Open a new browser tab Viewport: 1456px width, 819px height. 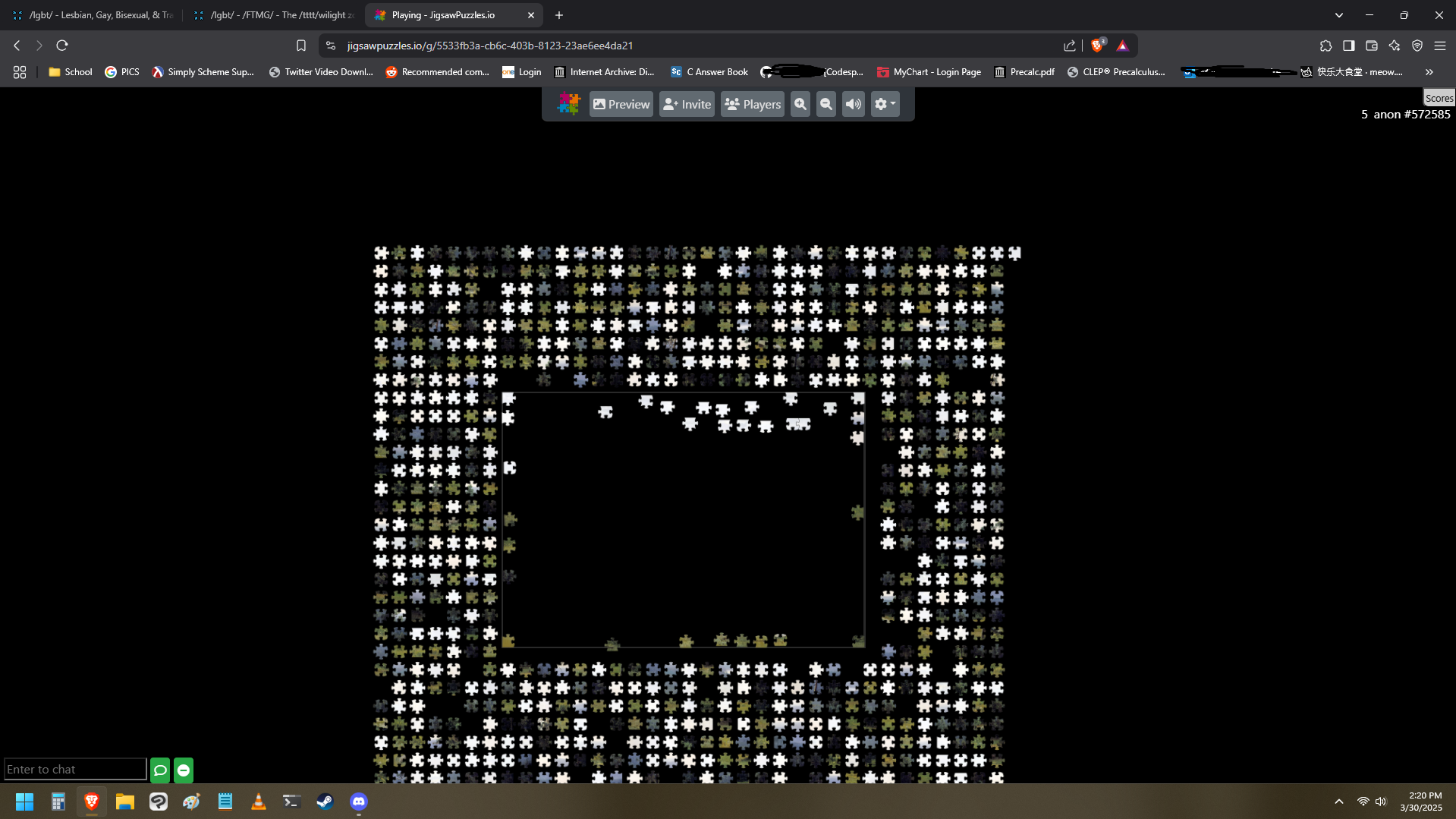click(559, 15)
